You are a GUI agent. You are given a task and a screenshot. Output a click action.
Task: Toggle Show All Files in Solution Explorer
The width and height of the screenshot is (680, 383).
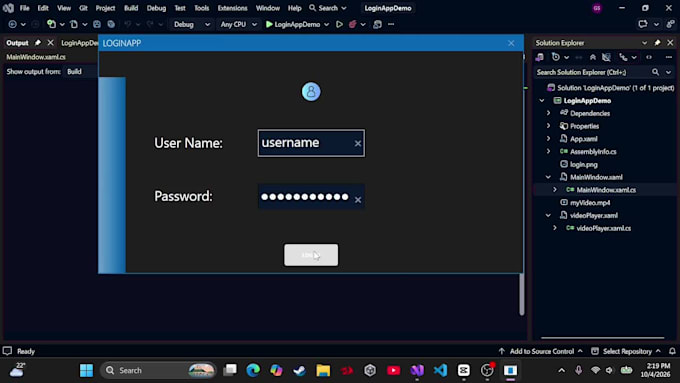click(x=606, y=57)
